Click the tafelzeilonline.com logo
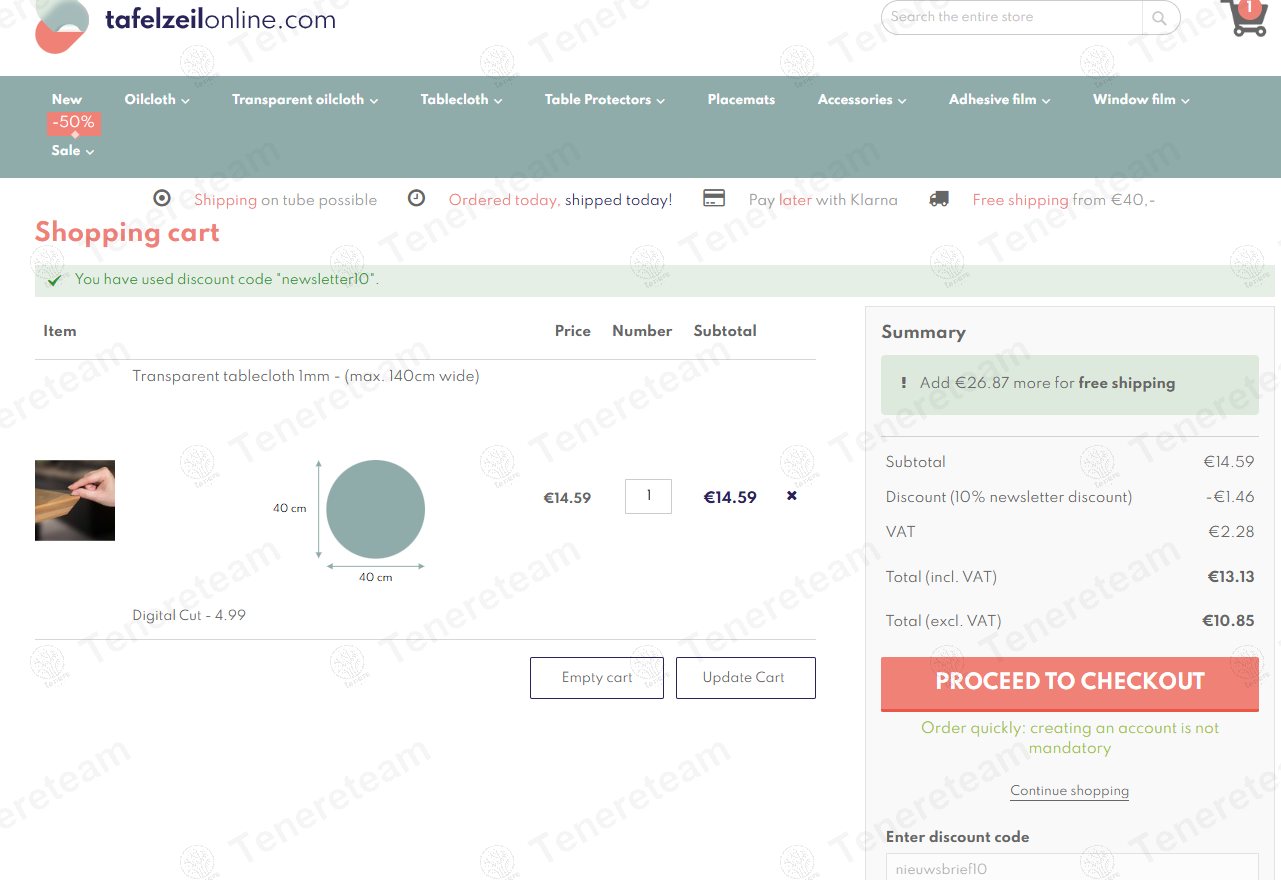The image size is (1281, 880). [x=186, y=24]
